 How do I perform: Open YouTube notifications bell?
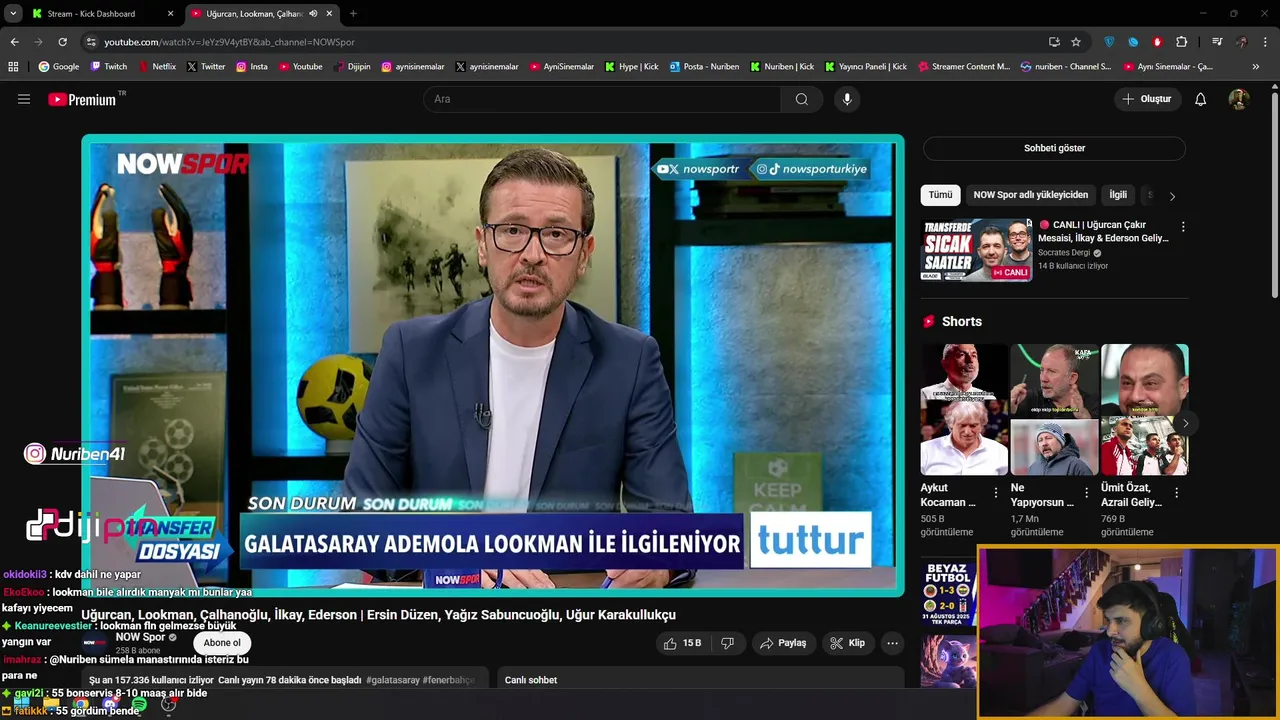point(1200,99)
